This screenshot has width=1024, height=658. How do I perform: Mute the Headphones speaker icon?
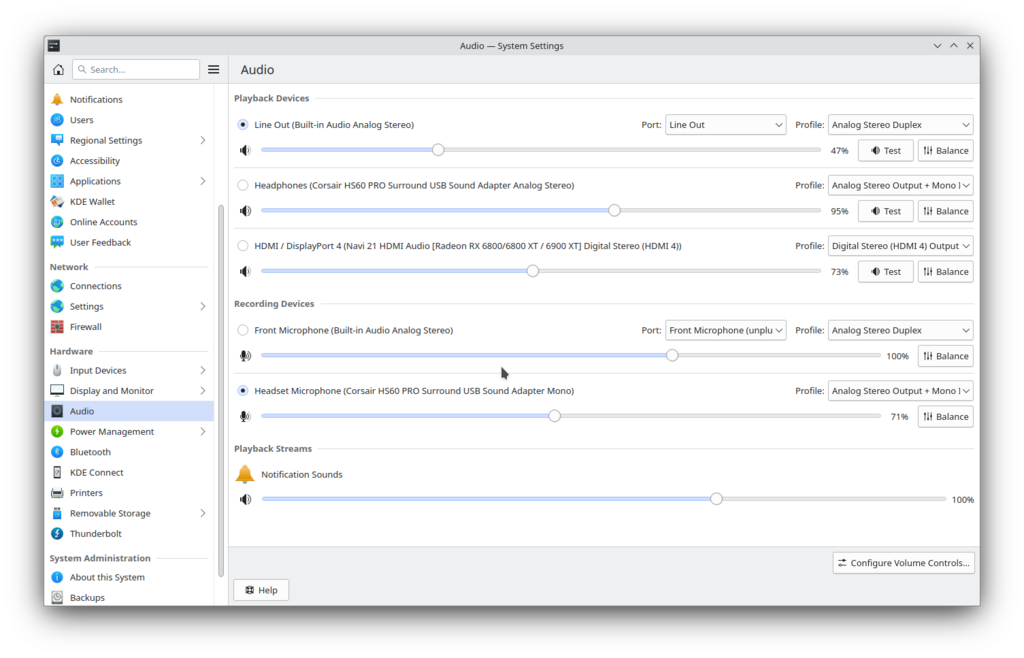pyautogui.click(x=245, y=211)
